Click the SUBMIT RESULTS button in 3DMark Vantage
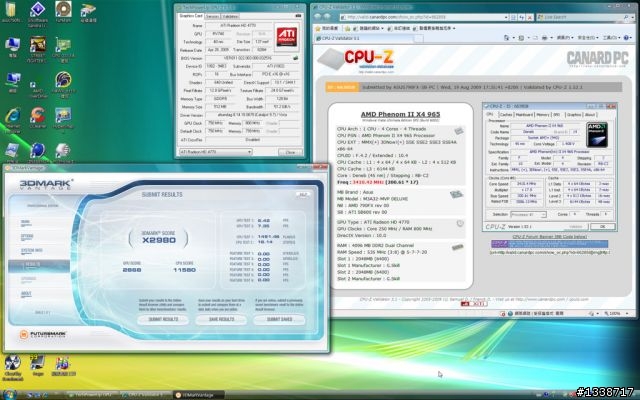Screen dimensions: 640x400 [x=163, y=320]
